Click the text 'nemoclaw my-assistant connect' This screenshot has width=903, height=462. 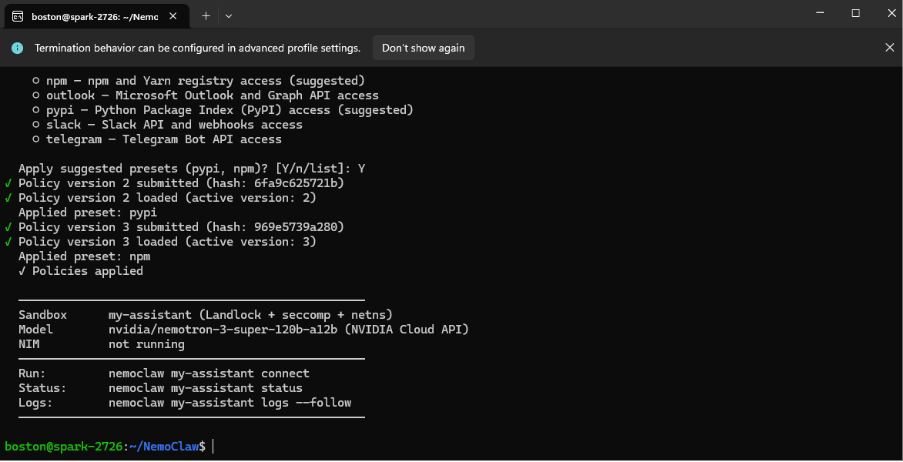209,373
